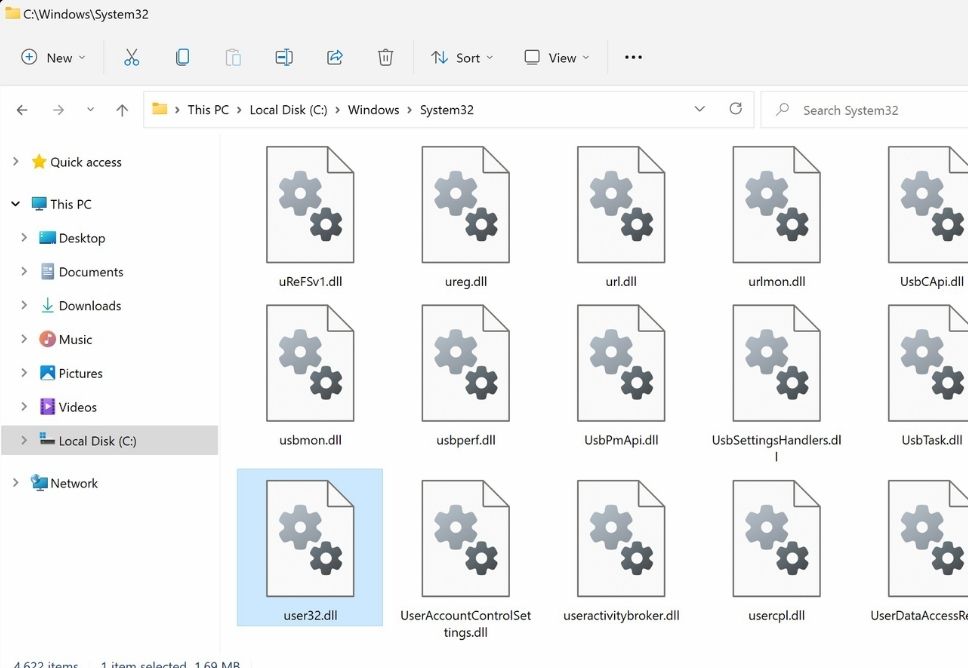Open the See more toolbar menu

point(633,57)
